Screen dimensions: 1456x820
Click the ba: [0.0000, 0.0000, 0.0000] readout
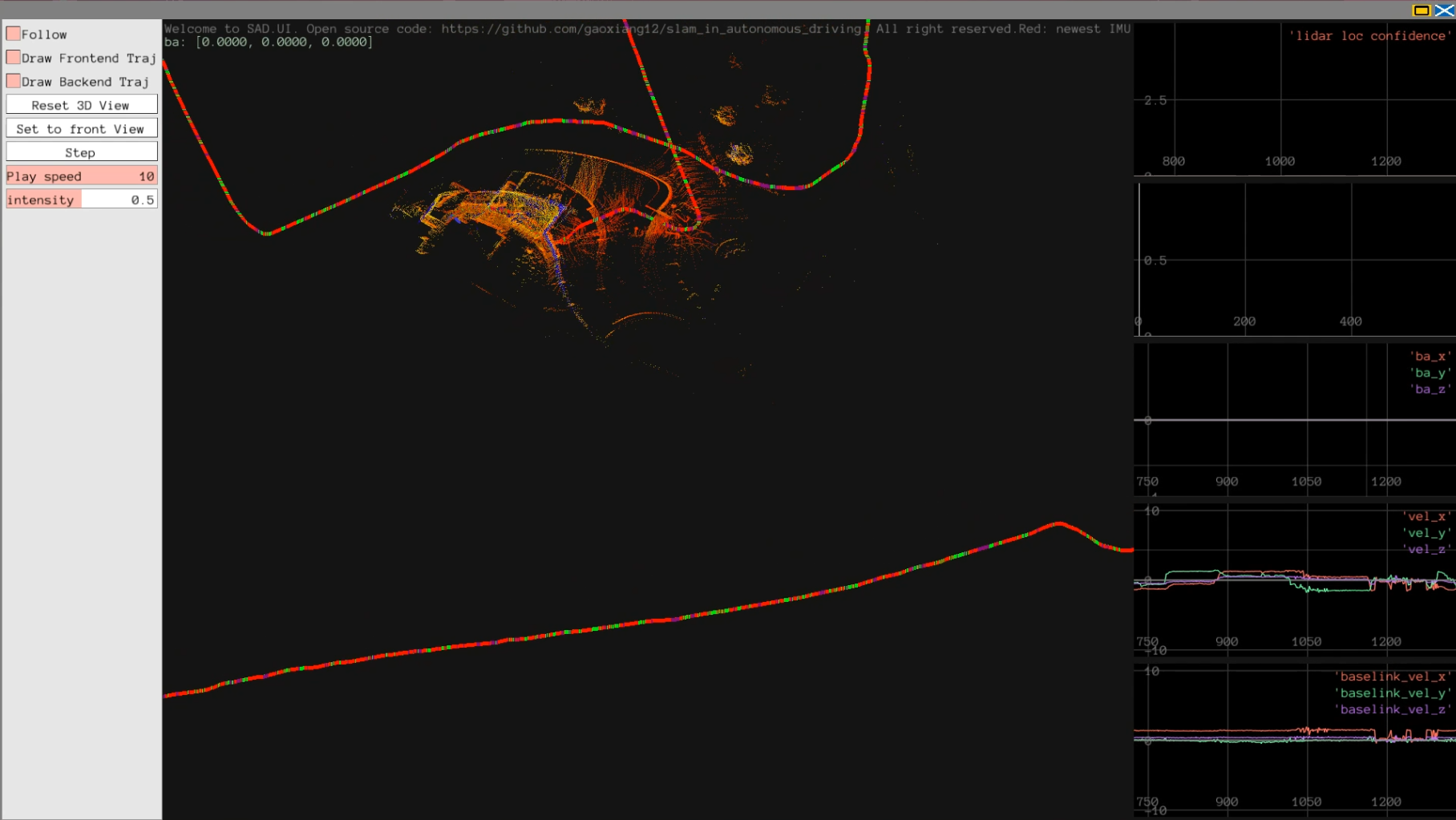[269, 42]
